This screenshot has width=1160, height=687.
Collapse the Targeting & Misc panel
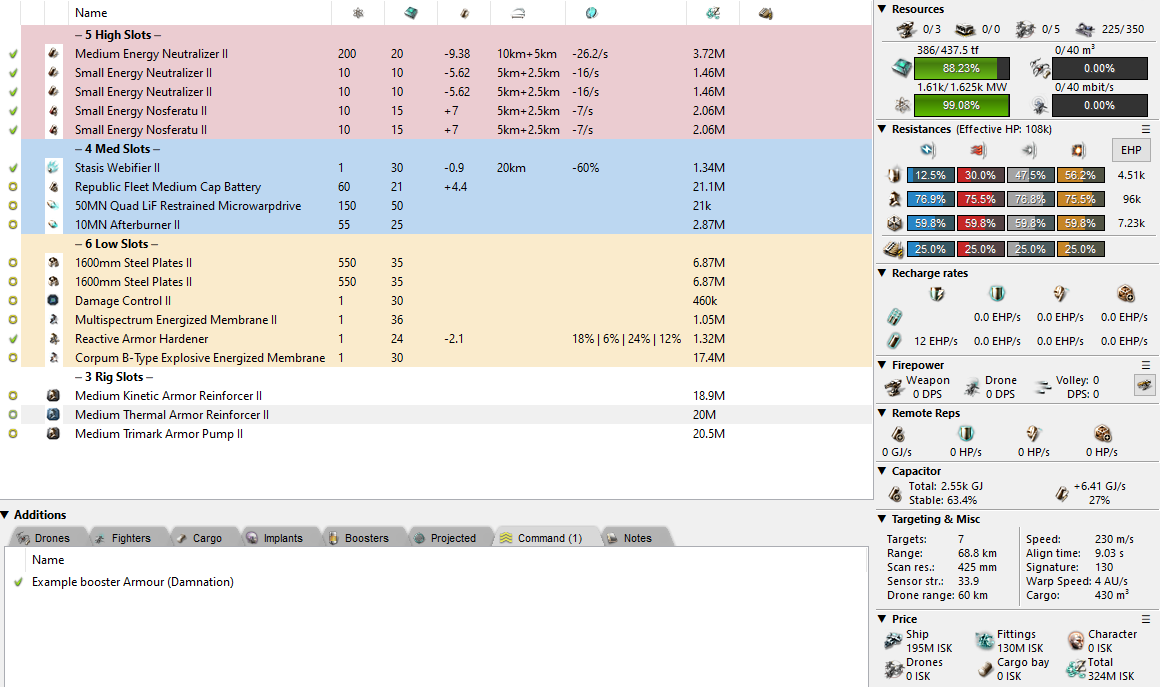882,519
